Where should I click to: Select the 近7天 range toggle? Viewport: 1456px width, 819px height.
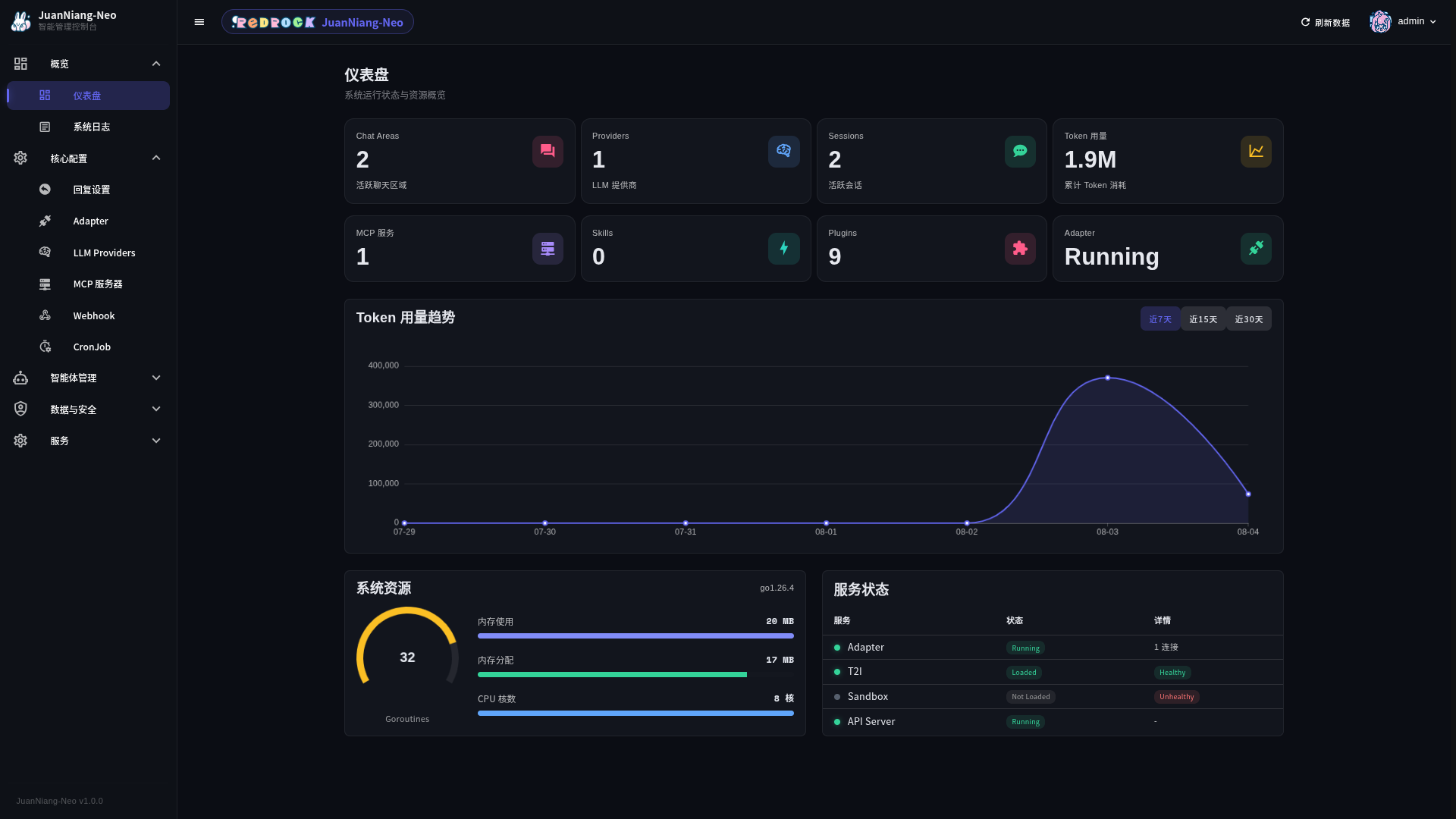tap(1160, 319)
